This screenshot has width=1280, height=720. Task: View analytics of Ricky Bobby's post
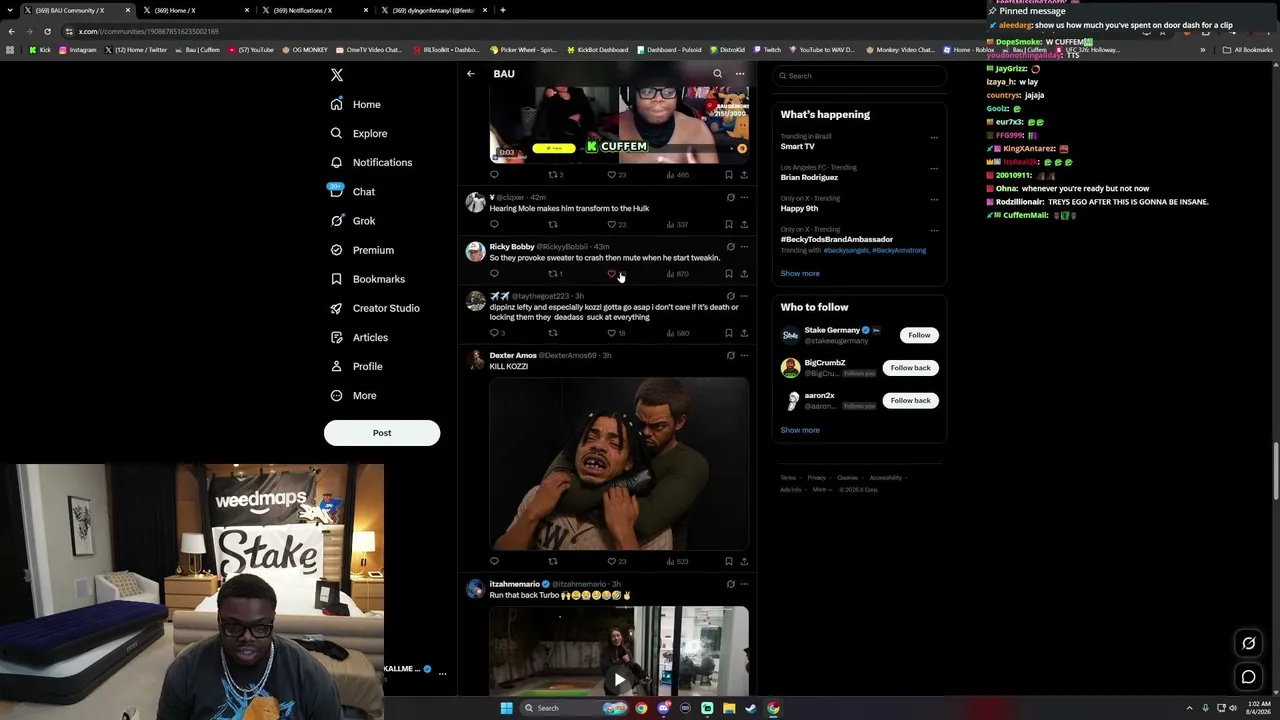point(678,274)
